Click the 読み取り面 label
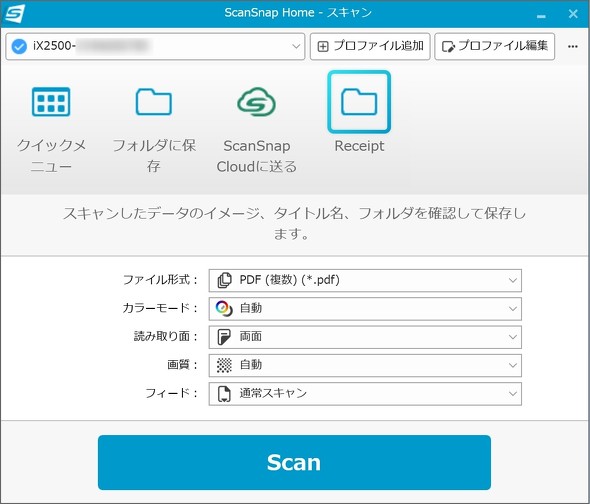Screen dimensions: 590x504 coord(166,336)
